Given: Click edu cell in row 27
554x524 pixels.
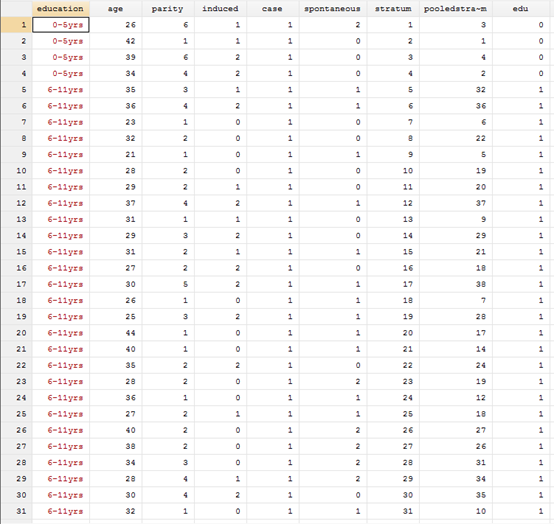Looking at the screenshot, I should tap(521, 446).
